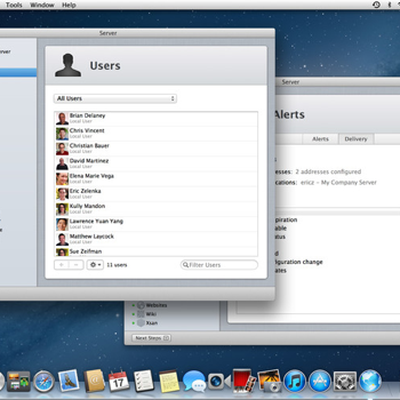
Task: Click '2 addresses configured' text
Action: 328,172
